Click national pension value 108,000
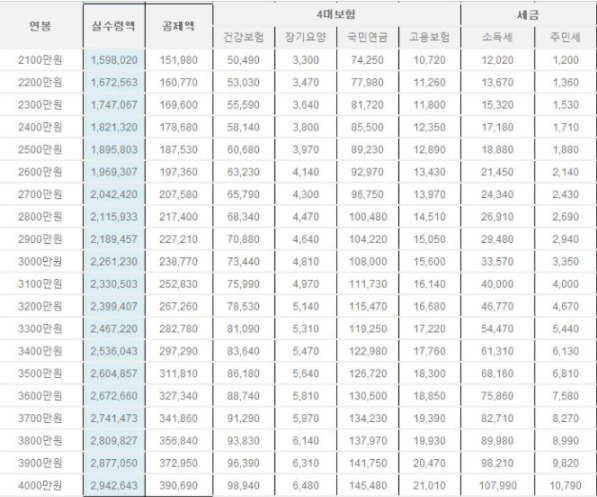 tap(368, 261)
